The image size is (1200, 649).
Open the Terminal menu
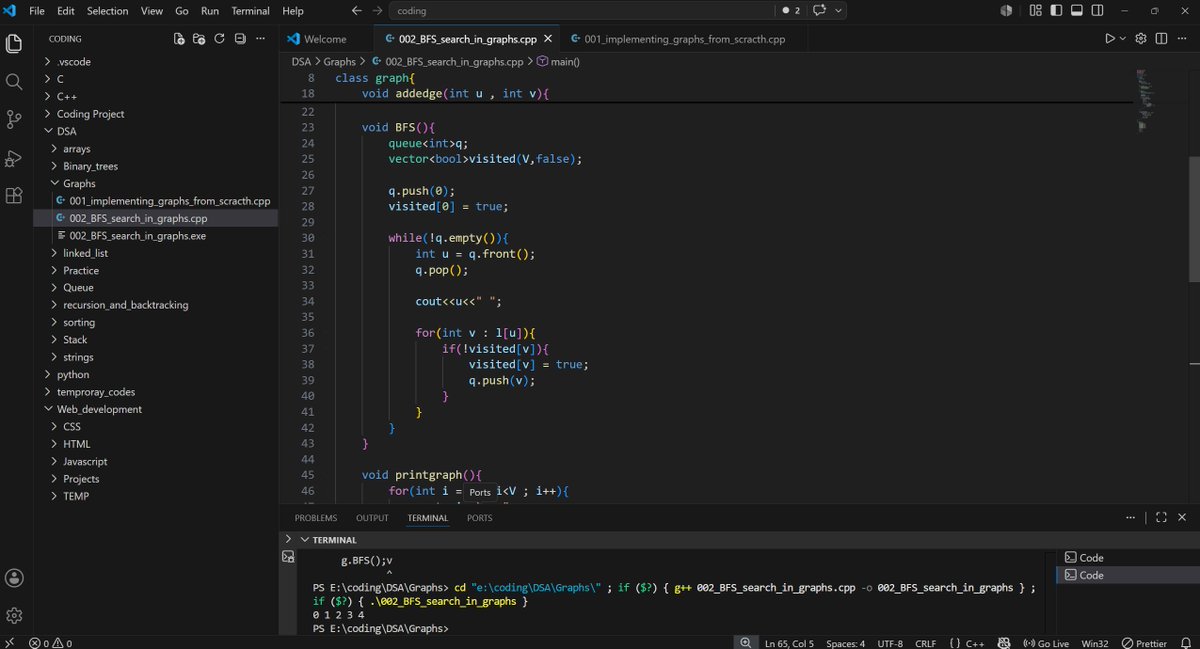pos(250,11)
